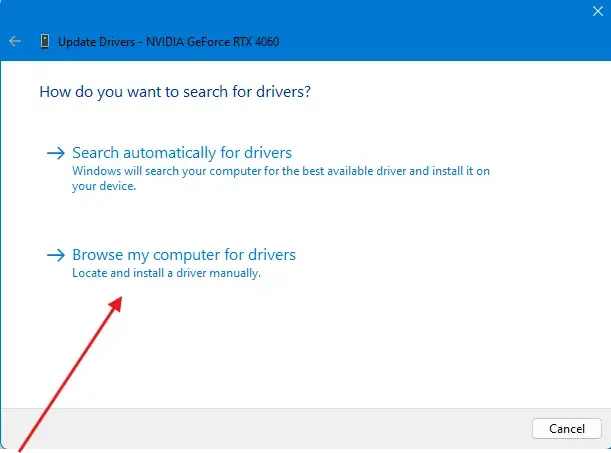Click 'Locate and install a driver manually' text
Viewport: 611px width, 453px height.
click(166, 273)
